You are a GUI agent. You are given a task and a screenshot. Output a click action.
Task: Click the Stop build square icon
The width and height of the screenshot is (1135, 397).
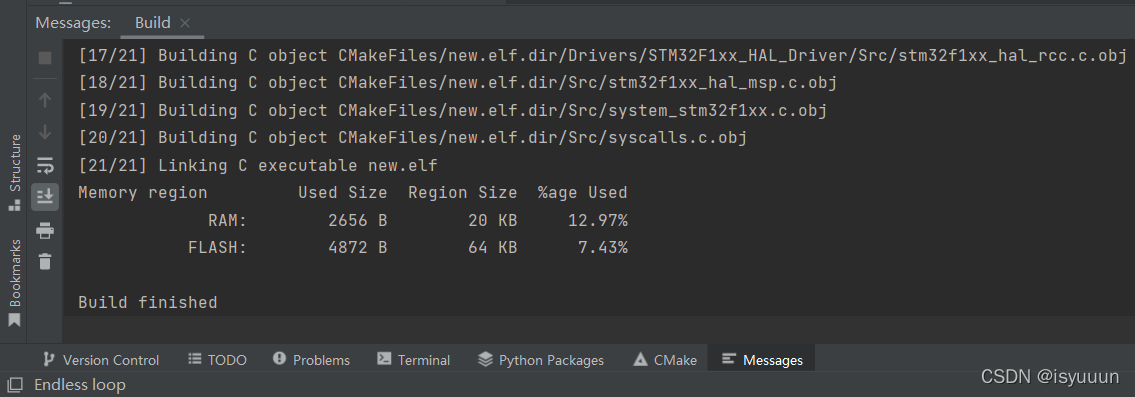click(45, 58)
